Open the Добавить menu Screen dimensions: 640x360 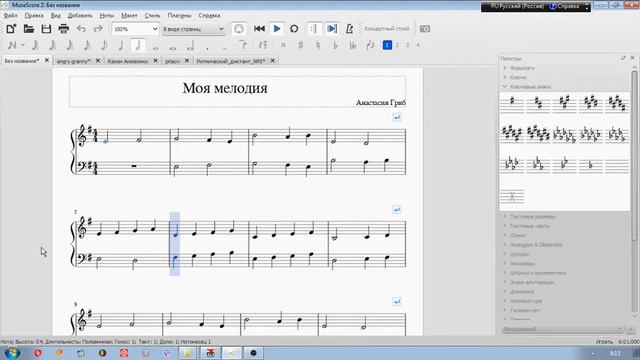click(80, 16)
